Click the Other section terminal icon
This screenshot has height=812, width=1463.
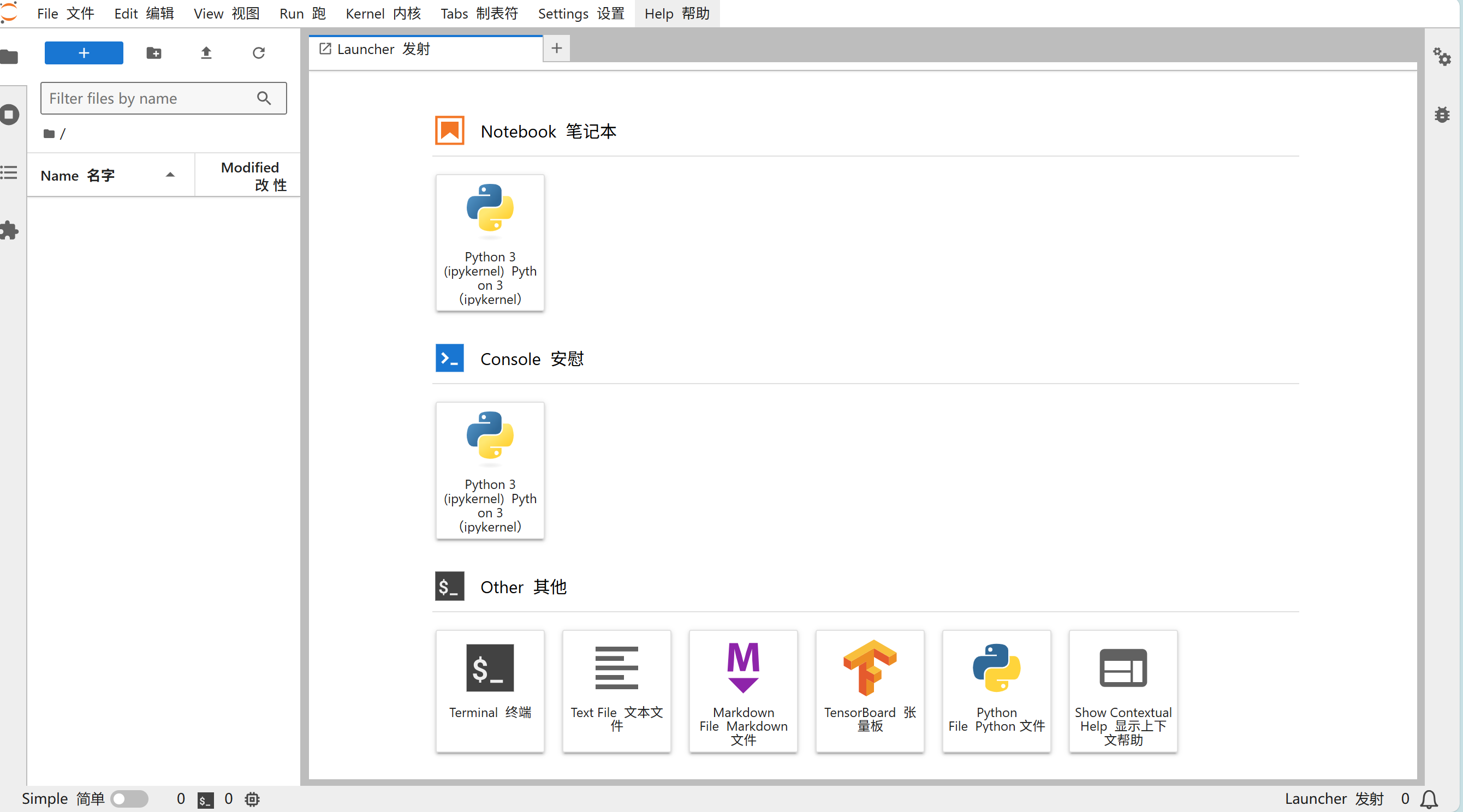pyautogui.click(x=449, y=586)
